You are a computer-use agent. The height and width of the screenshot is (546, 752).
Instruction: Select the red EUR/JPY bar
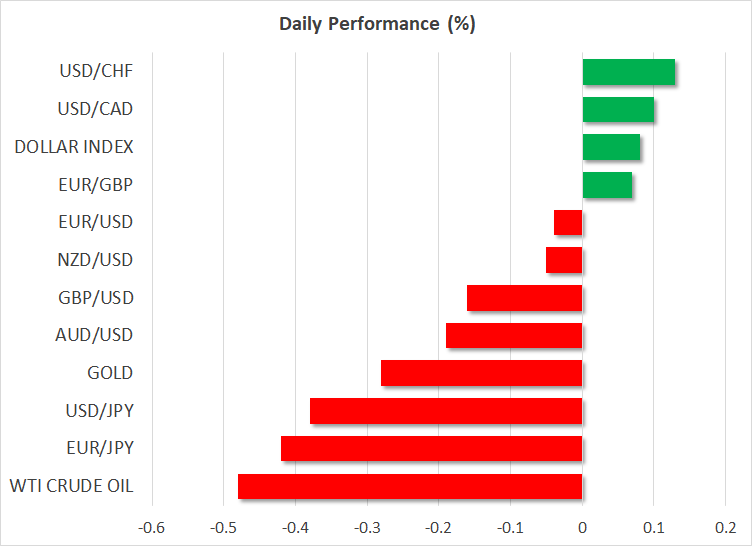(x=431, y=448)
